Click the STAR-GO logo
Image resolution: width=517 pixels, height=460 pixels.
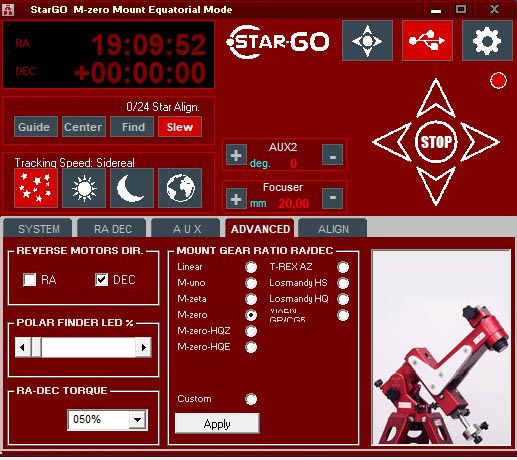[278, 42]
